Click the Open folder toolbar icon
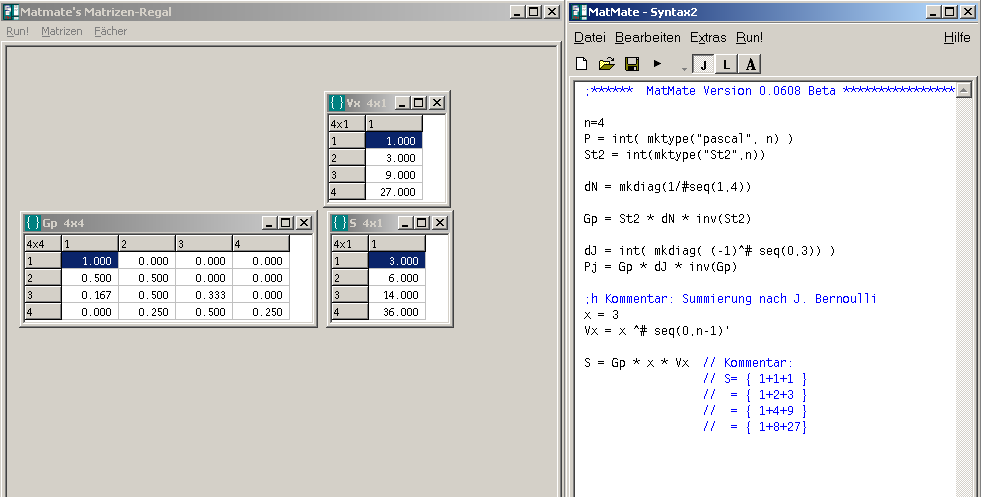This screenshot has height=497, width=981. (x=606, y=64)
